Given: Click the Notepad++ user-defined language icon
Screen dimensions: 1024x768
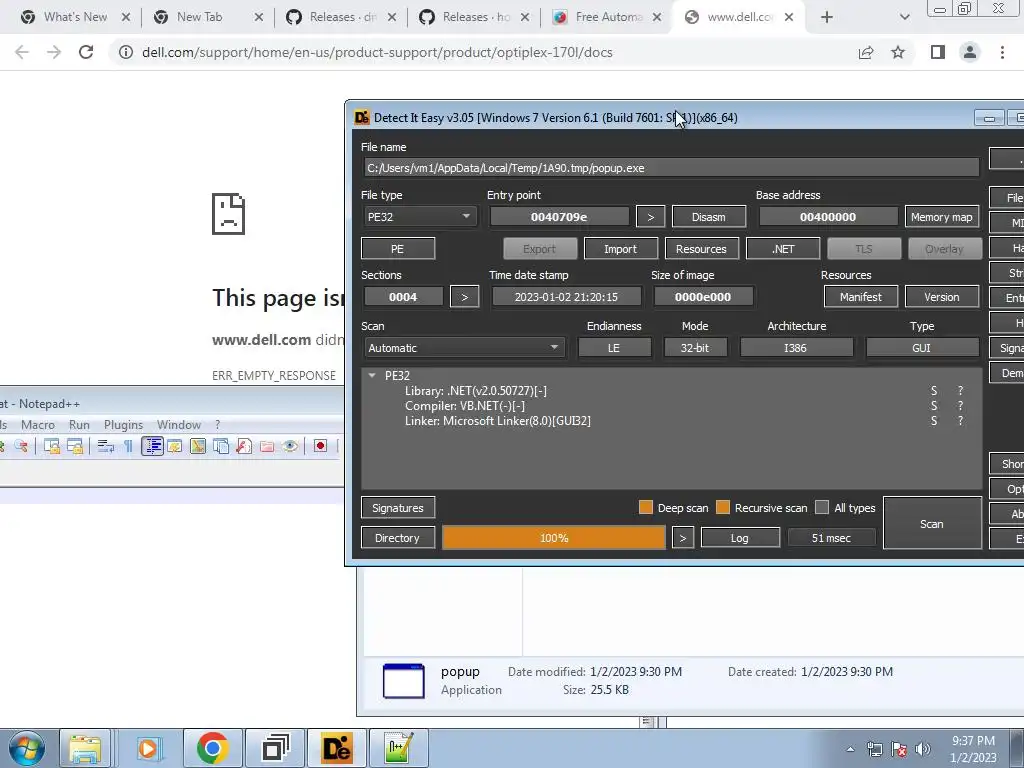Looking at the screenshot, I should pos(174,446).
